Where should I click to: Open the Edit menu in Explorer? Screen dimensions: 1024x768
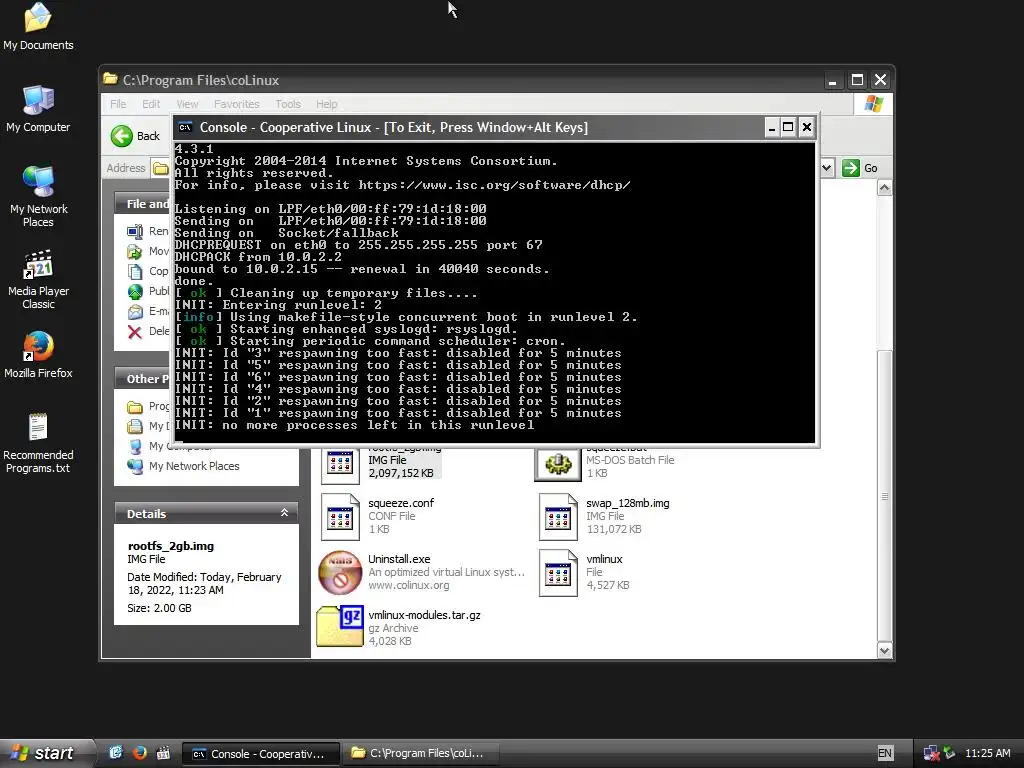151,104
